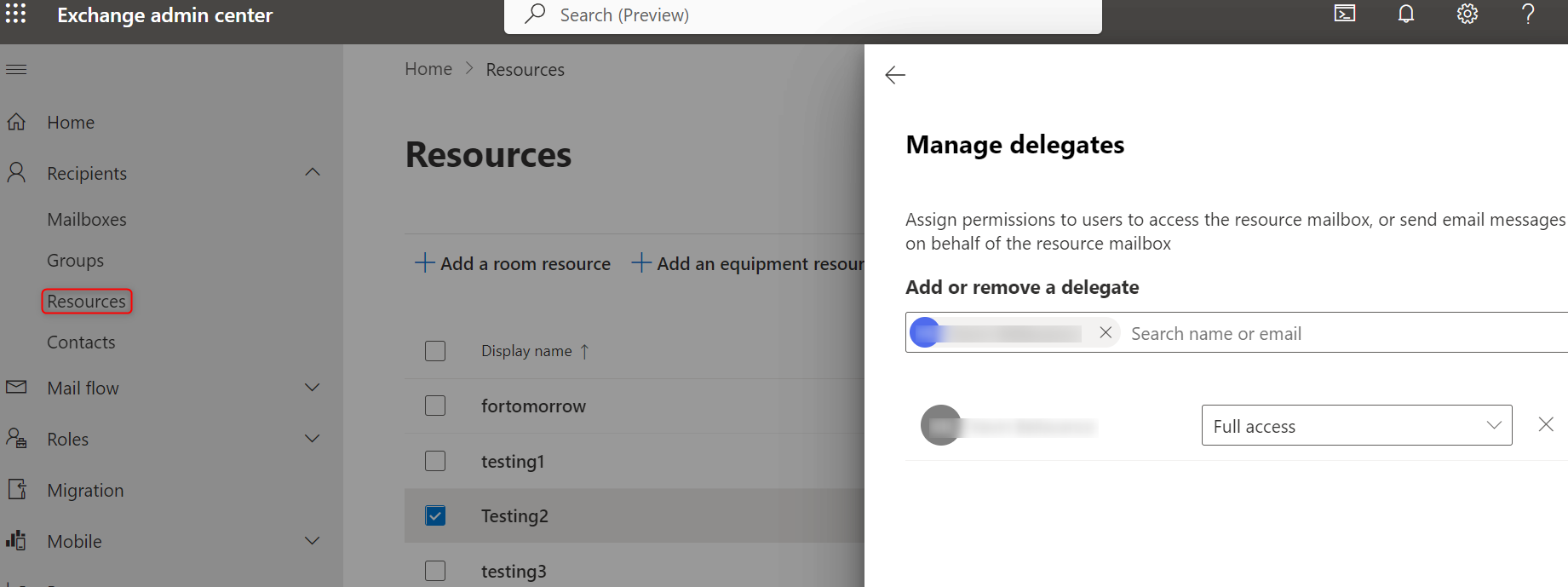Open the Testing2 resource row
This screenshot has height=587, width=1568.
(x=514, y=516)
